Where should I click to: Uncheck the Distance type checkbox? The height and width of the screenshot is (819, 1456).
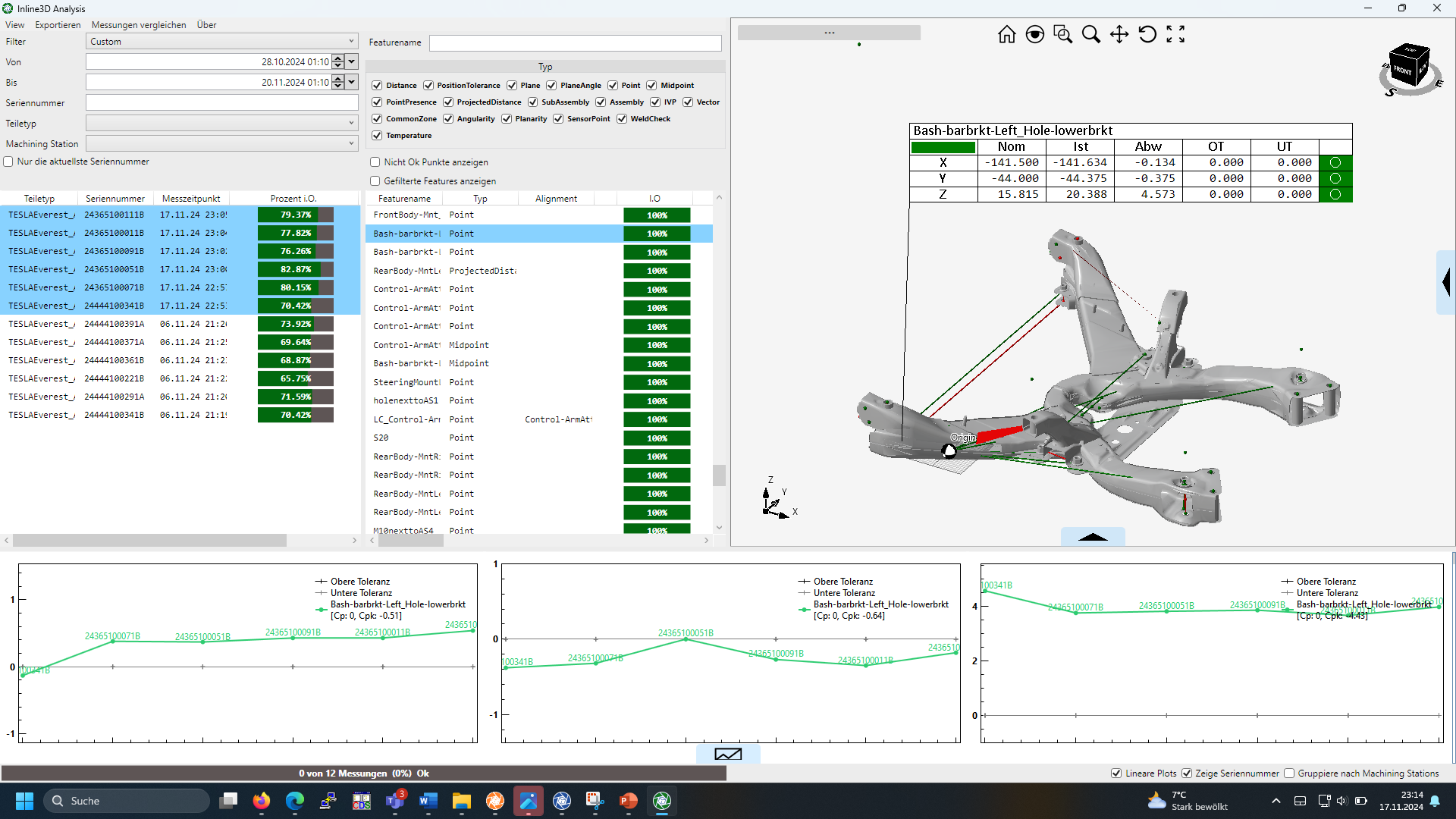pos(377,86)
